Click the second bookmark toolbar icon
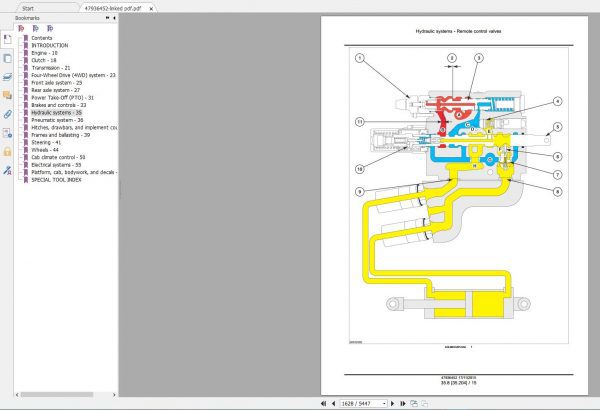The image size is (600, 410). click(x=36, y=28)
